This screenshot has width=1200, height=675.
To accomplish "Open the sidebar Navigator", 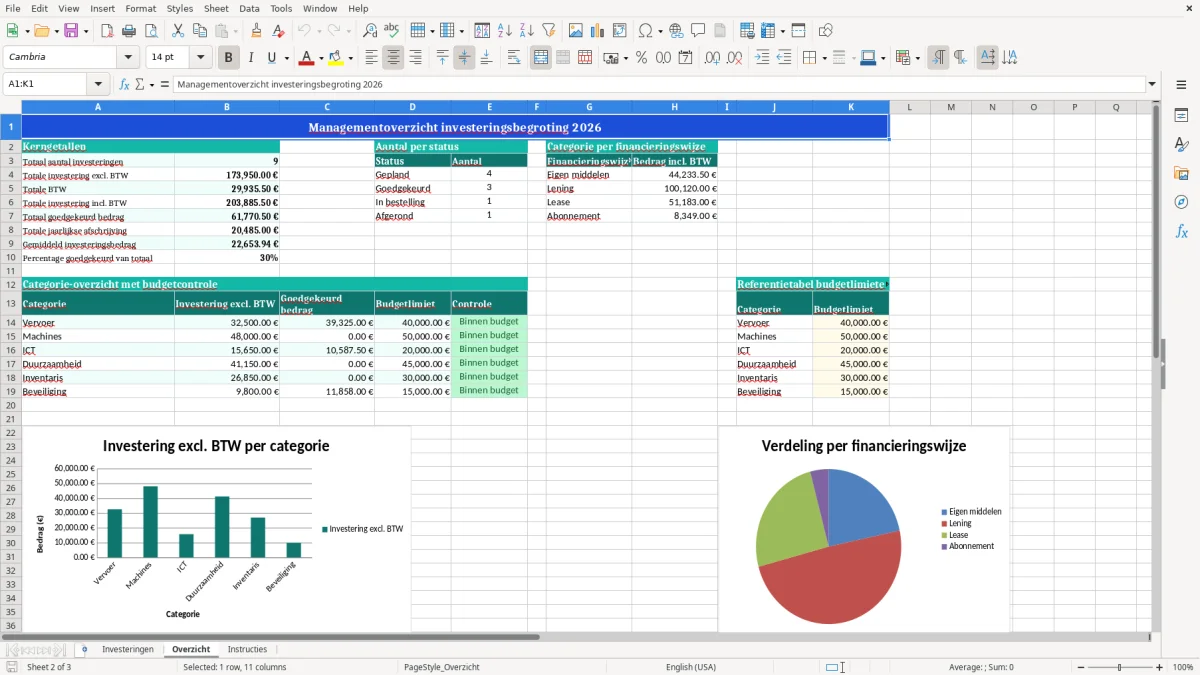I will click(1181, 202).
